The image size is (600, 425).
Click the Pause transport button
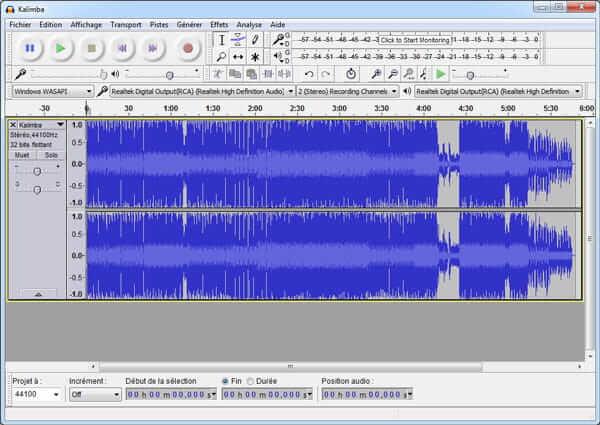[30, 47]
